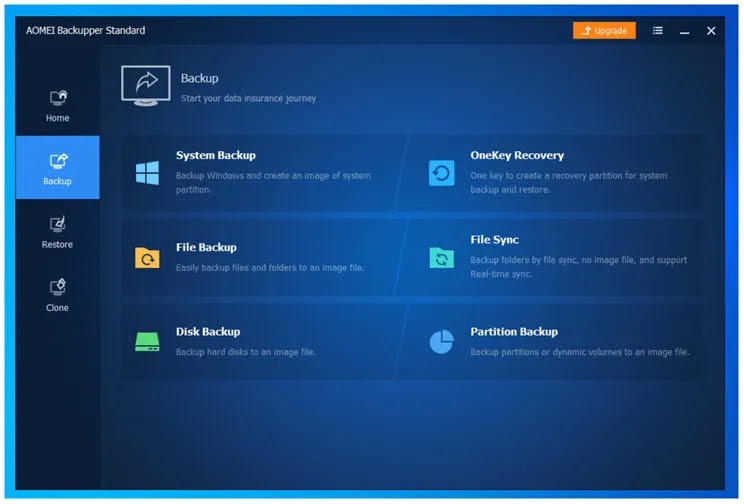
Task: Click 'Backup Windows and create an image' description
Action: (273, 182)
